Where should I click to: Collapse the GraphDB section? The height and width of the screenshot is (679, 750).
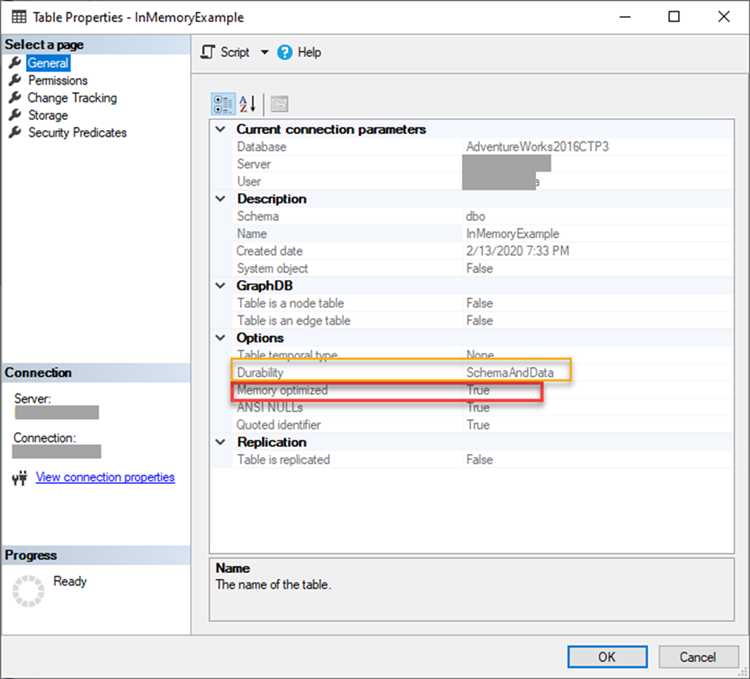pyautogui.click(x=221, y=286)
